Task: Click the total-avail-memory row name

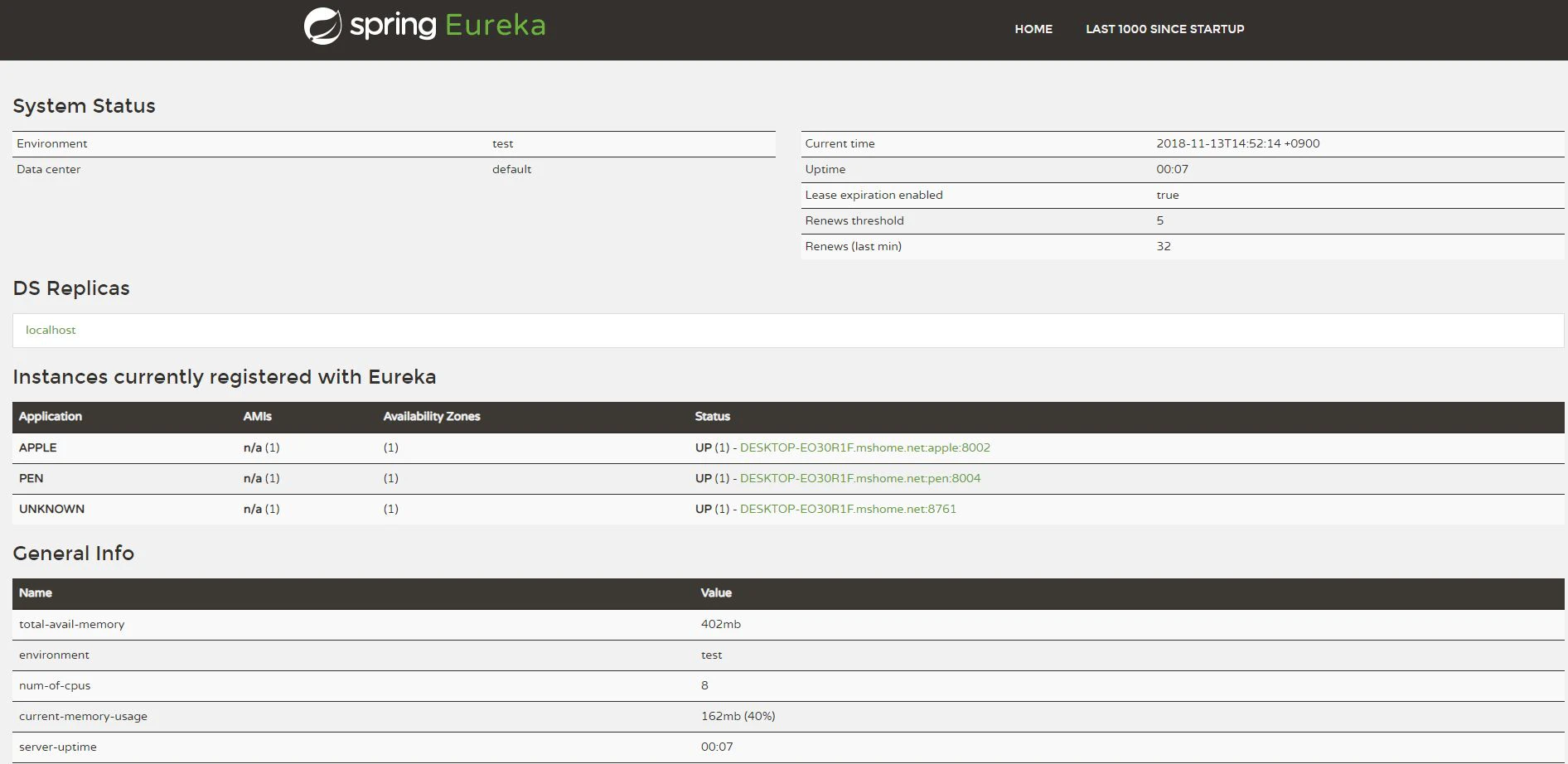Action: (71, 624)
